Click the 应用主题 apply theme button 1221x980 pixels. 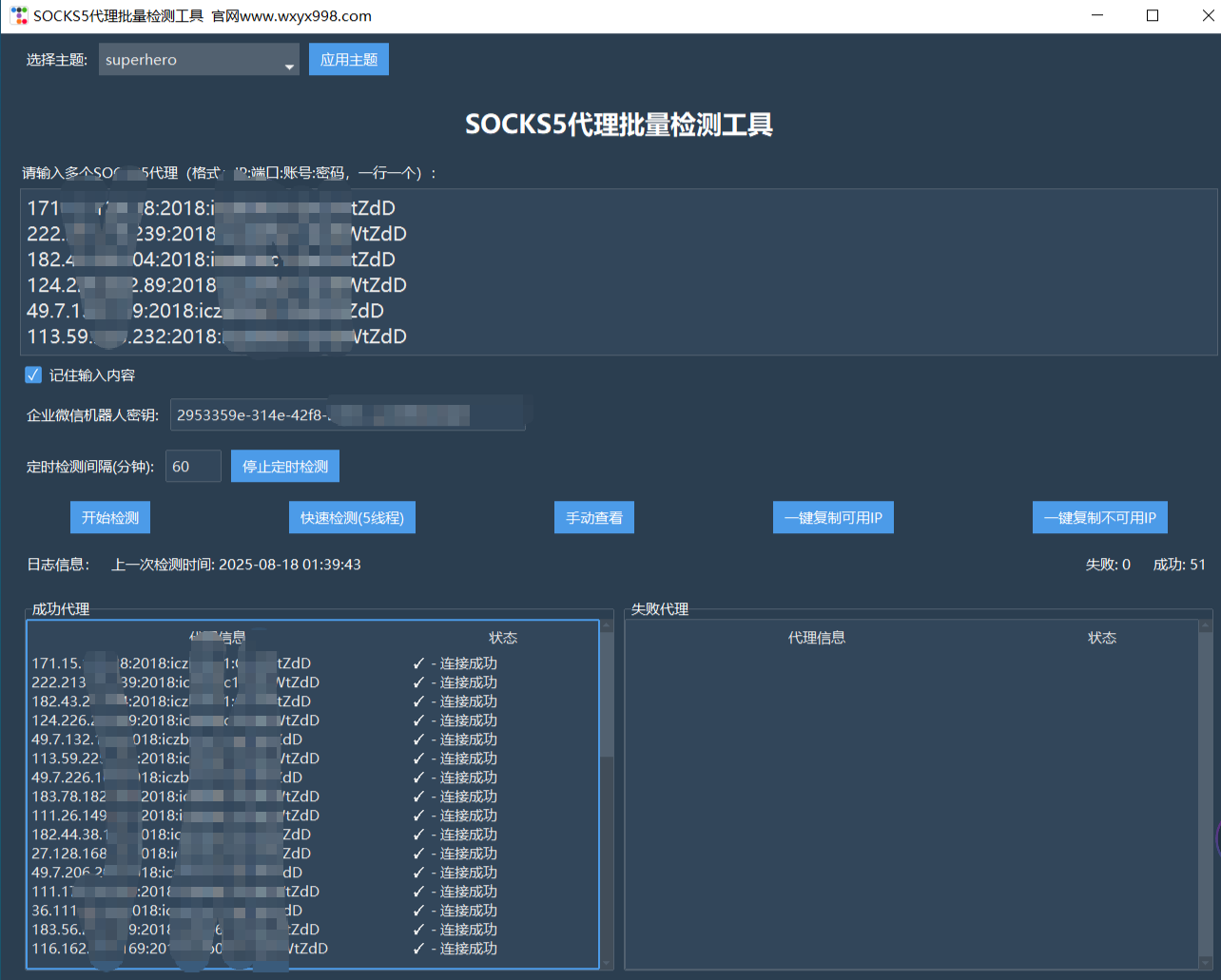[349, 60]
